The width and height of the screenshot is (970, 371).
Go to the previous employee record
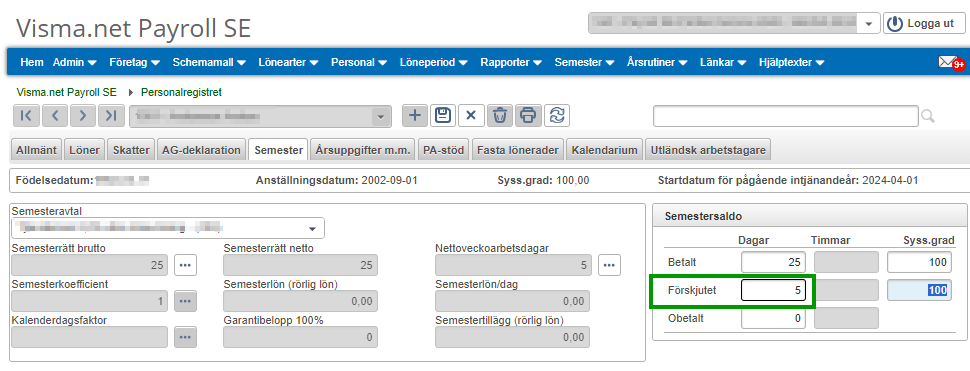pos(54,115)
